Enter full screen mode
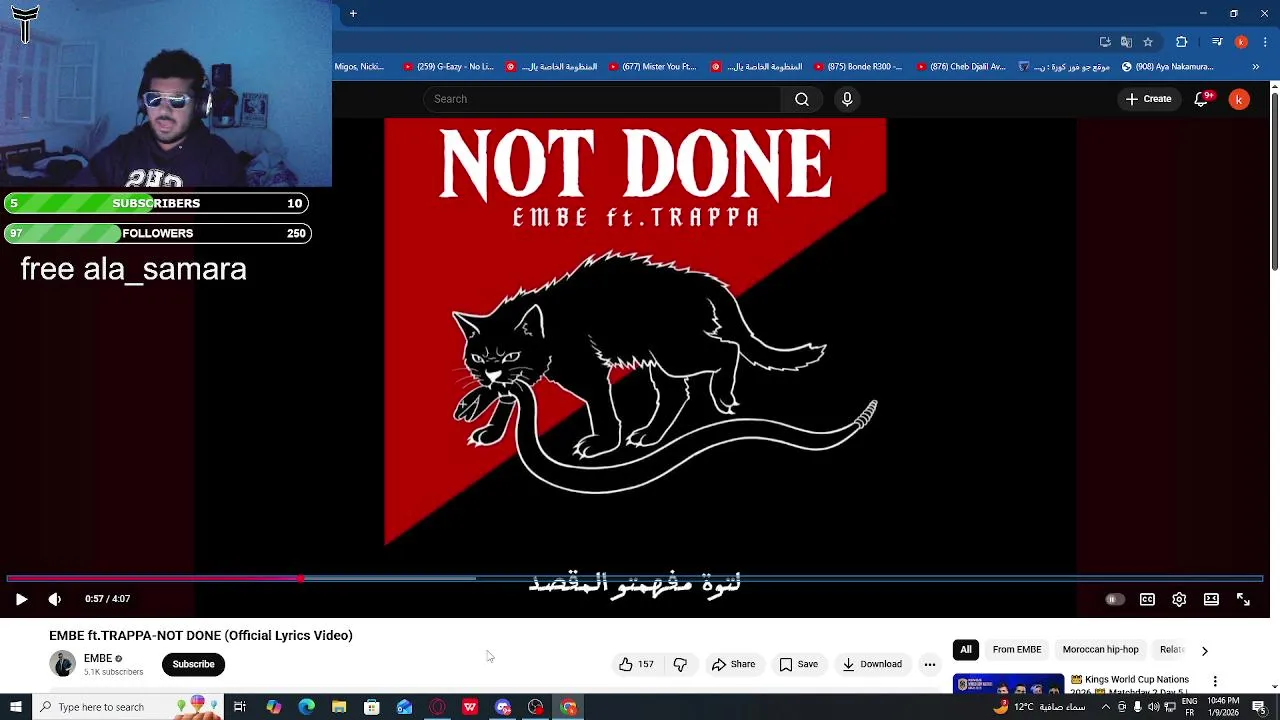This screenshot has width=1280, height=720. click(1243, 599)
